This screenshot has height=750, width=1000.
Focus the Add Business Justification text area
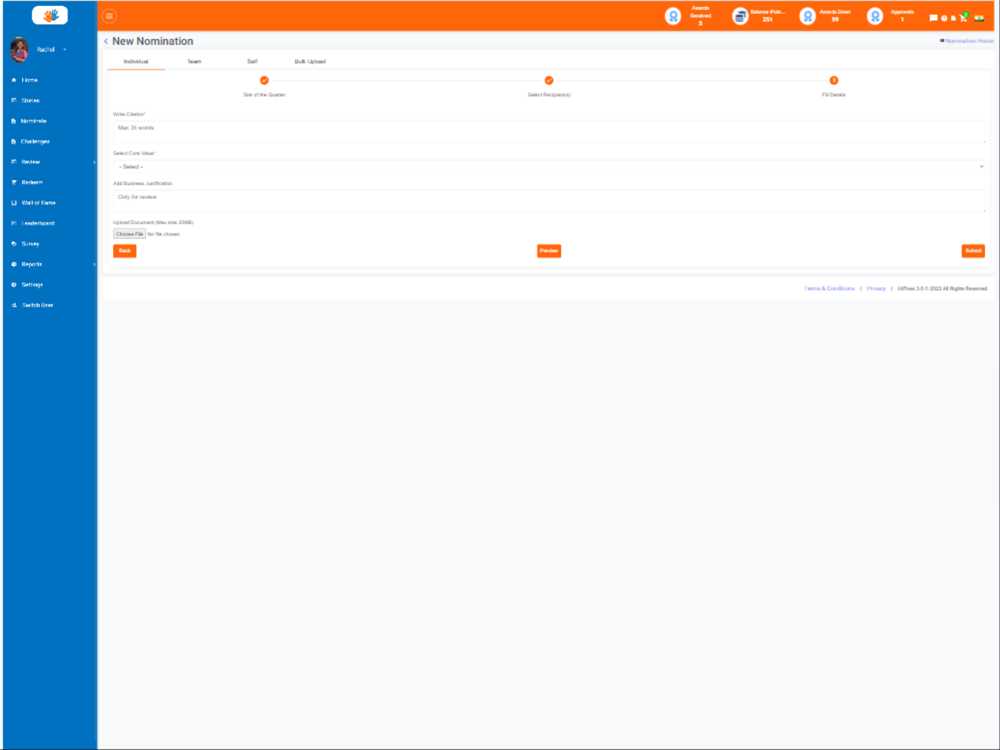click(549, 201)
